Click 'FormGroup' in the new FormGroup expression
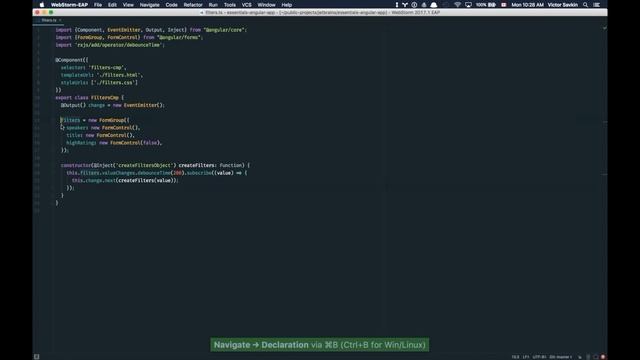The image size is (640, 360). pos(112,120)
